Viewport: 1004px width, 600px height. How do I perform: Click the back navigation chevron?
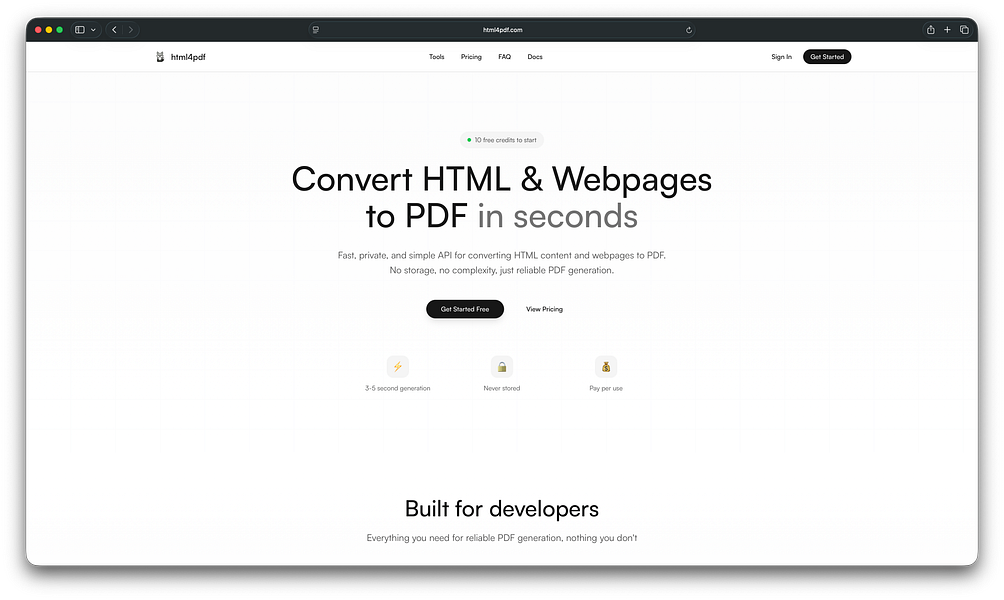point(114,29)
